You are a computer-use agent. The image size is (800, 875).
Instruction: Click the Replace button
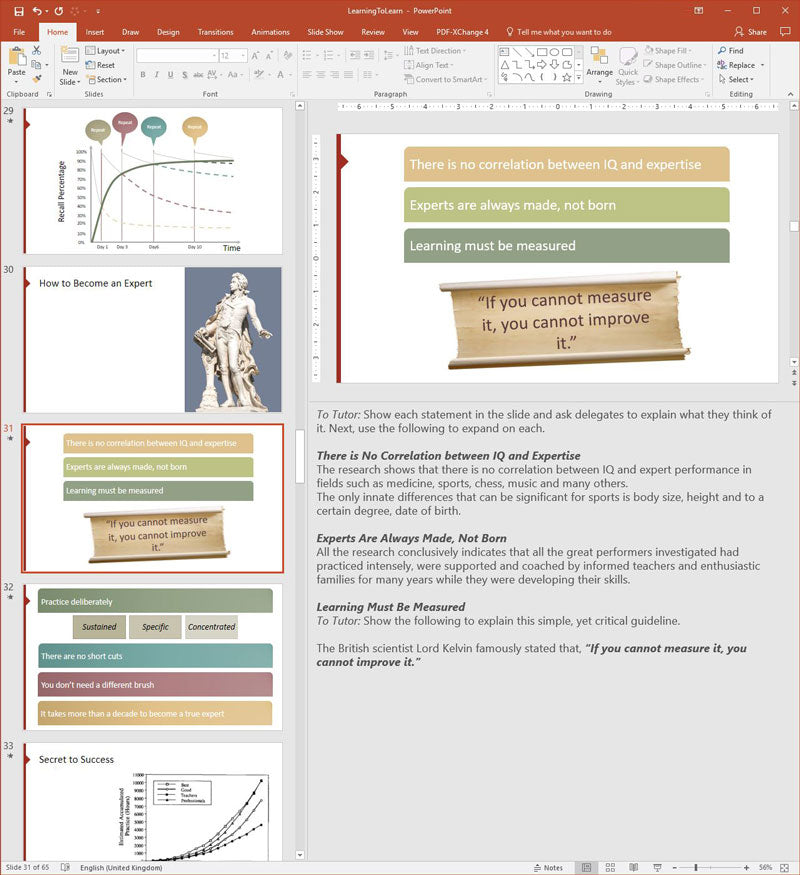tap(736, 65)
